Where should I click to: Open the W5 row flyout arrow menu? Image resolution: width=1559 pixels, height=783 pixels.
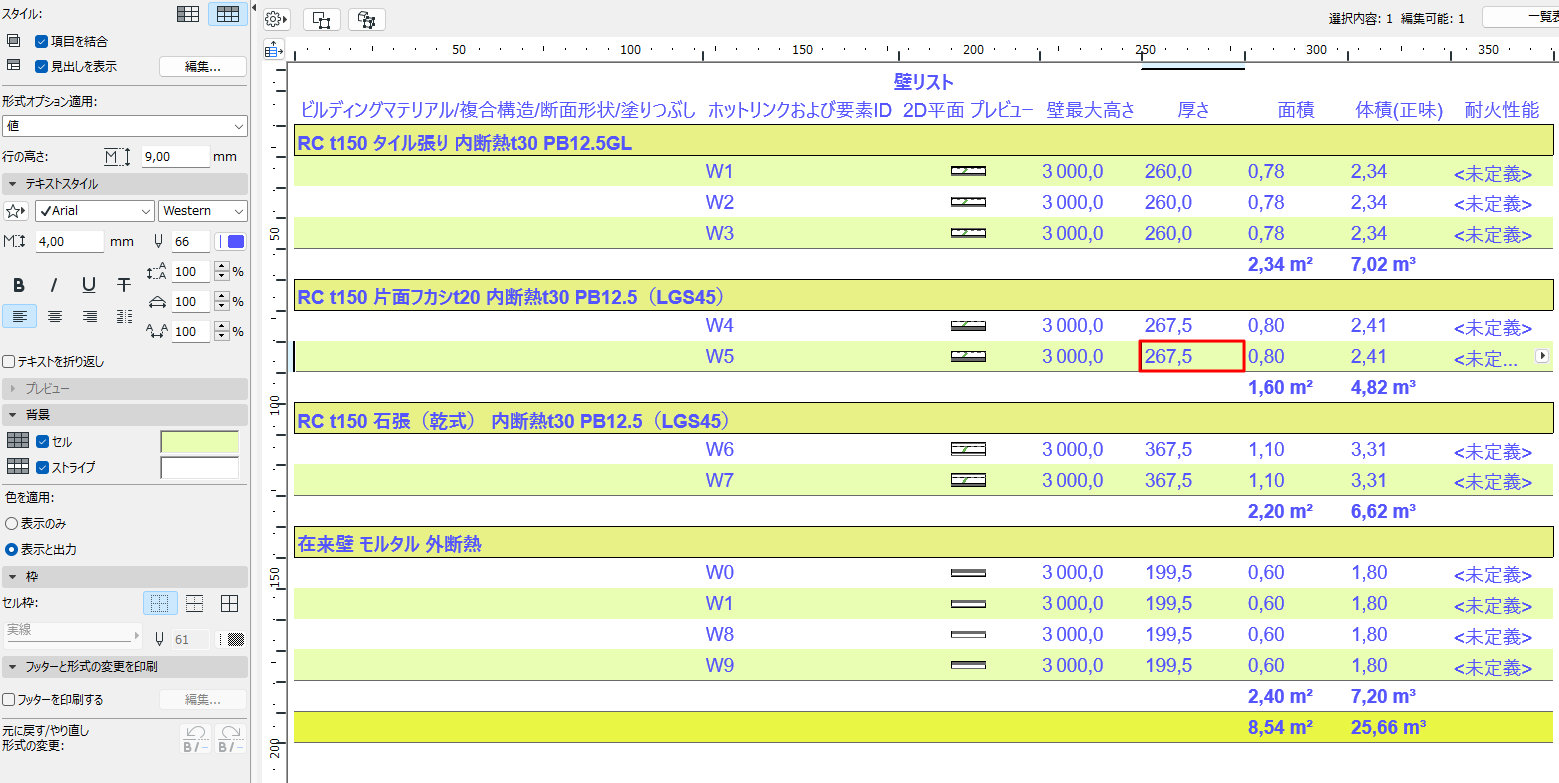tap(1540, 355)
